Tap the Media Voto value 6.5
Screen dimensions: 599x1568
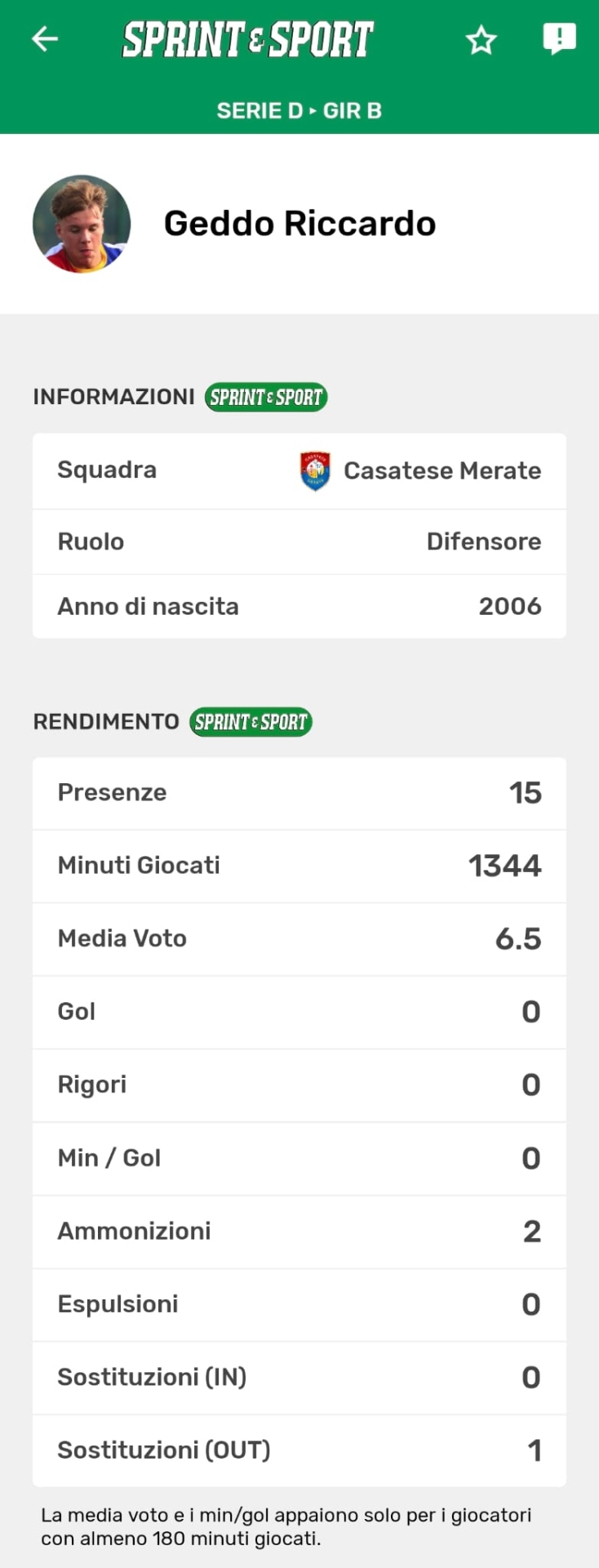pyautogui.click(x=518, y=939)
